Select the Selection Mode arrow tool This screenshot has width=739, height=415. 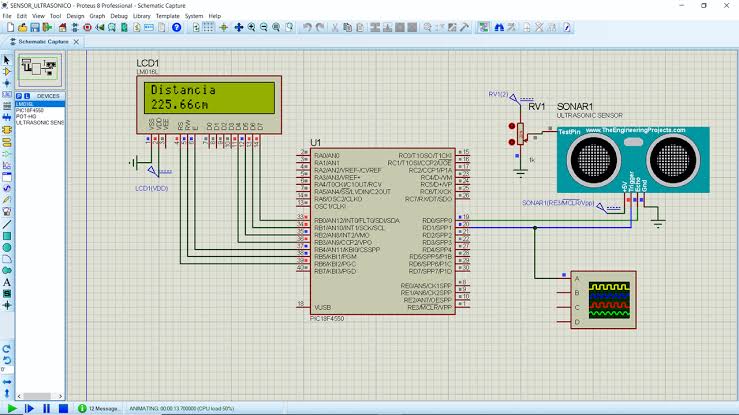pos(7,60)
